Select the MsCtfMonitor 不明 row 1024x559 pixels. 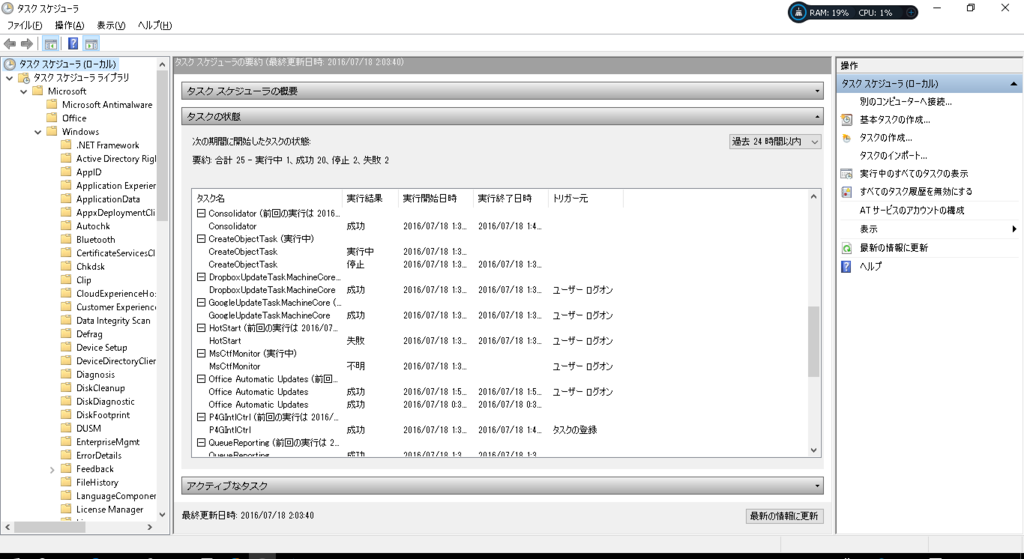(501, 366)
